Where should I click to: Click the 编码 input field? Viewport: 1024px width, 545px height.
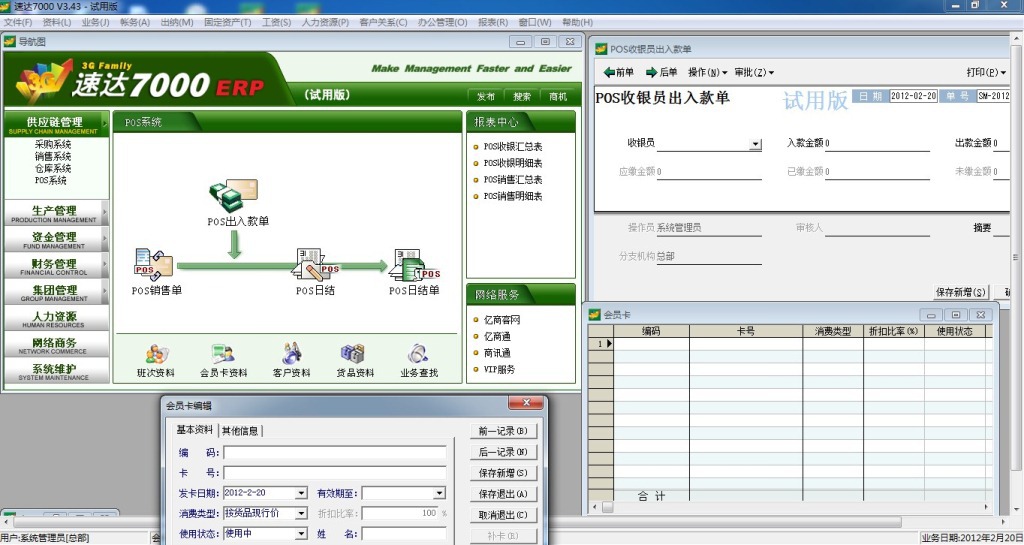pyautogui.click(x=335, y=452)
